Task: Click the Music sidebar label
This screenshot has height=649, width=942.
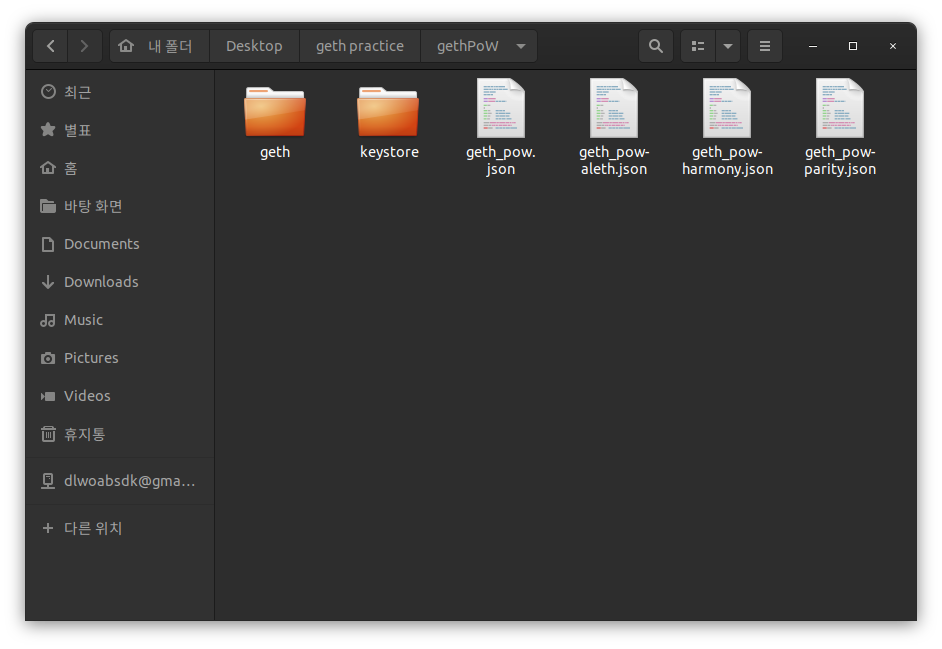Action: point(84,320)
